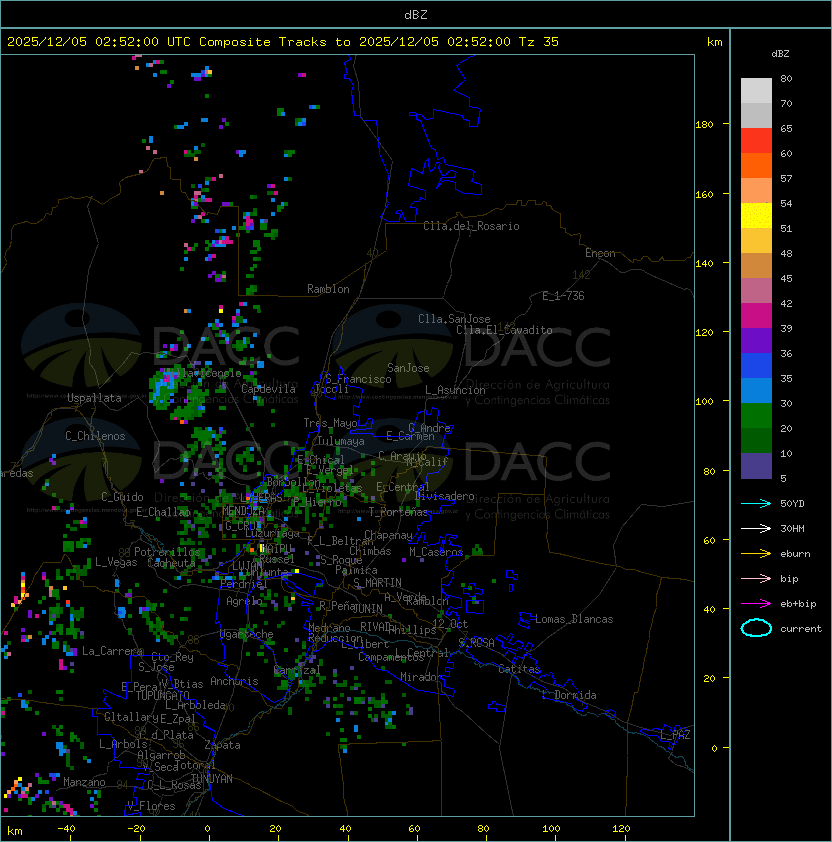Click the orange 60 dBZ color swatch
This screenshot has height=842, width=832.
click(756, 165)
